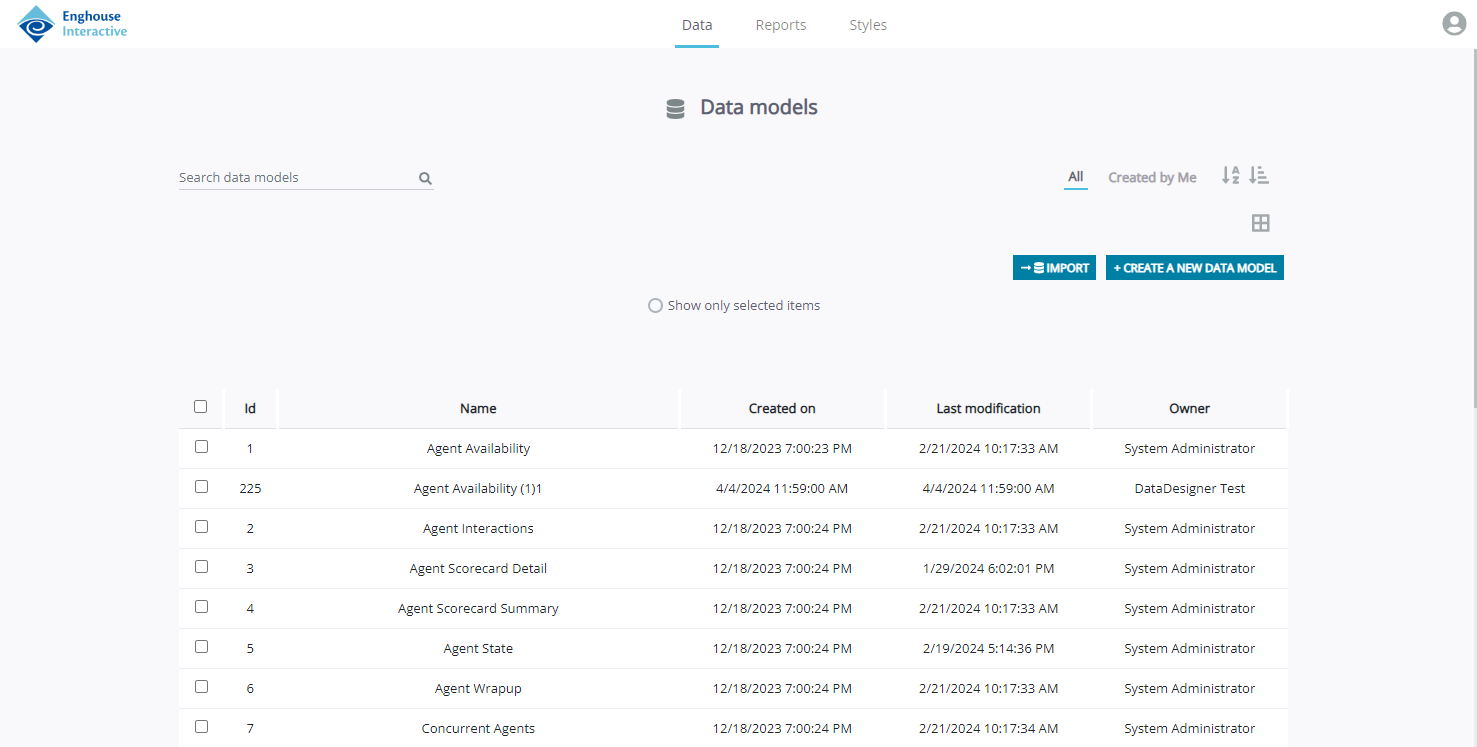Click the search magnifier in the search field
The image size is (1477, 747).
pyautogui.click(x=425, y=177)
